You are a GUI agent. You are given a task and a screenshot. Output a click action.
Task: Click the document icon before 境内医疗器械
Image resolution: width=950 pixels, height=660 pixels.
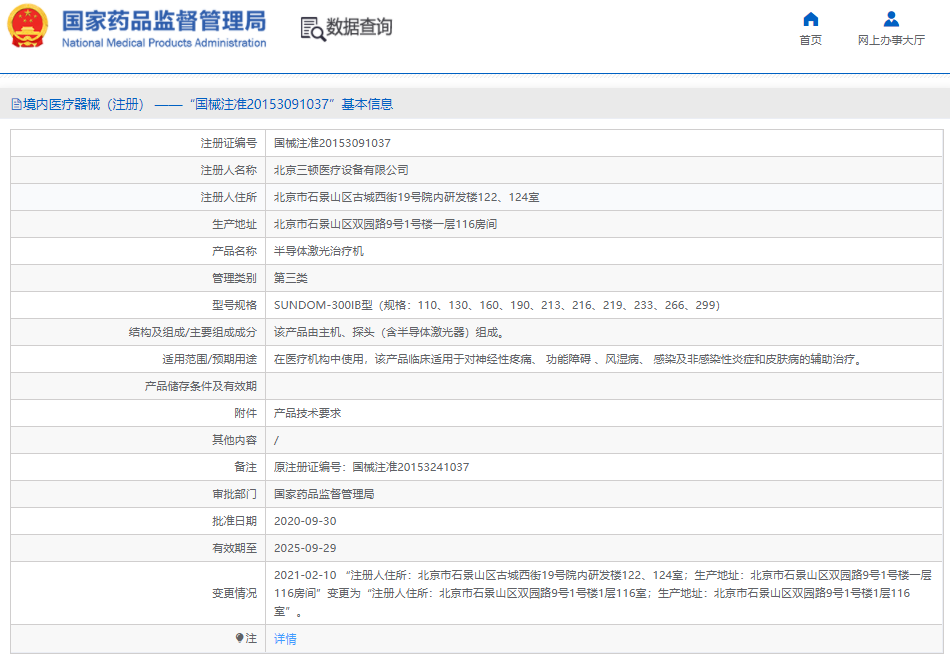coord(16,104)
